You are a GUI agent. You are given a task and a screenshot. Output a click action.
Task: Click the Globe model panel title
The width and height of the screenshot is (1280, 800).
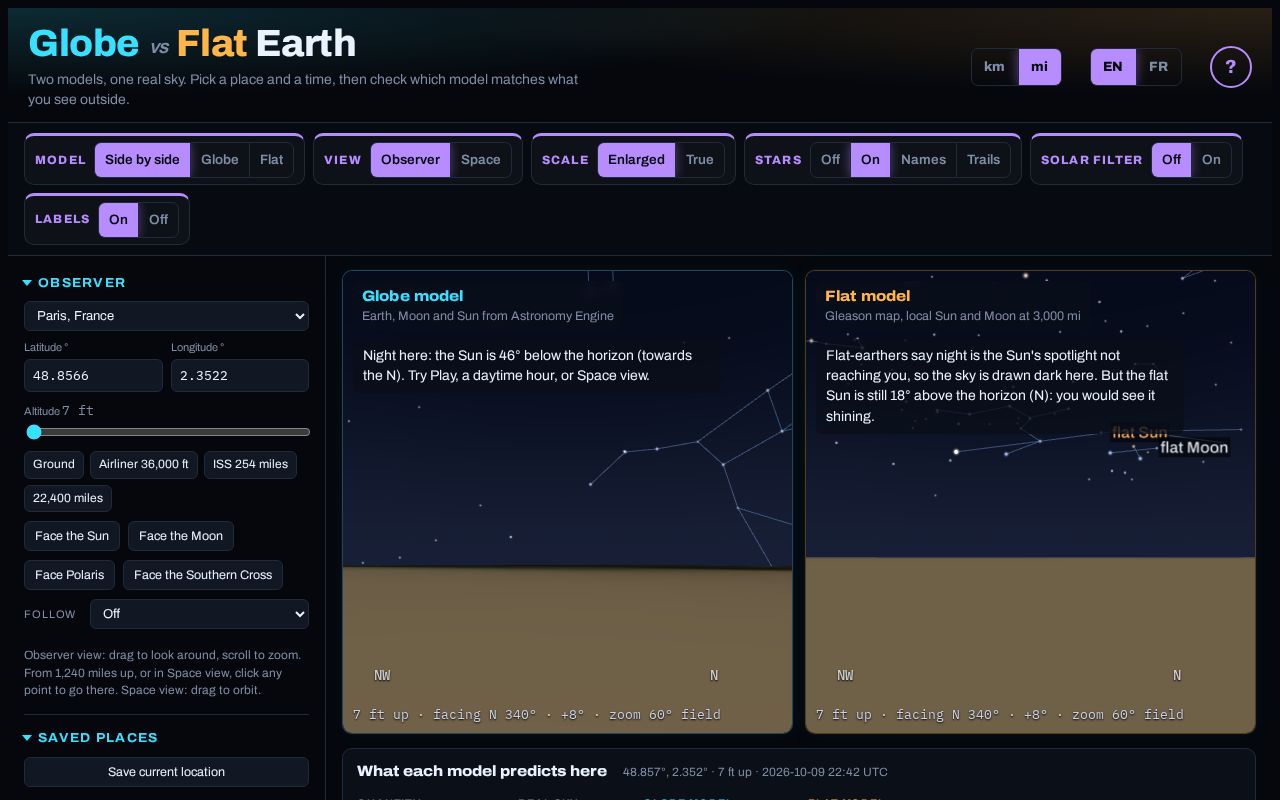412,296
